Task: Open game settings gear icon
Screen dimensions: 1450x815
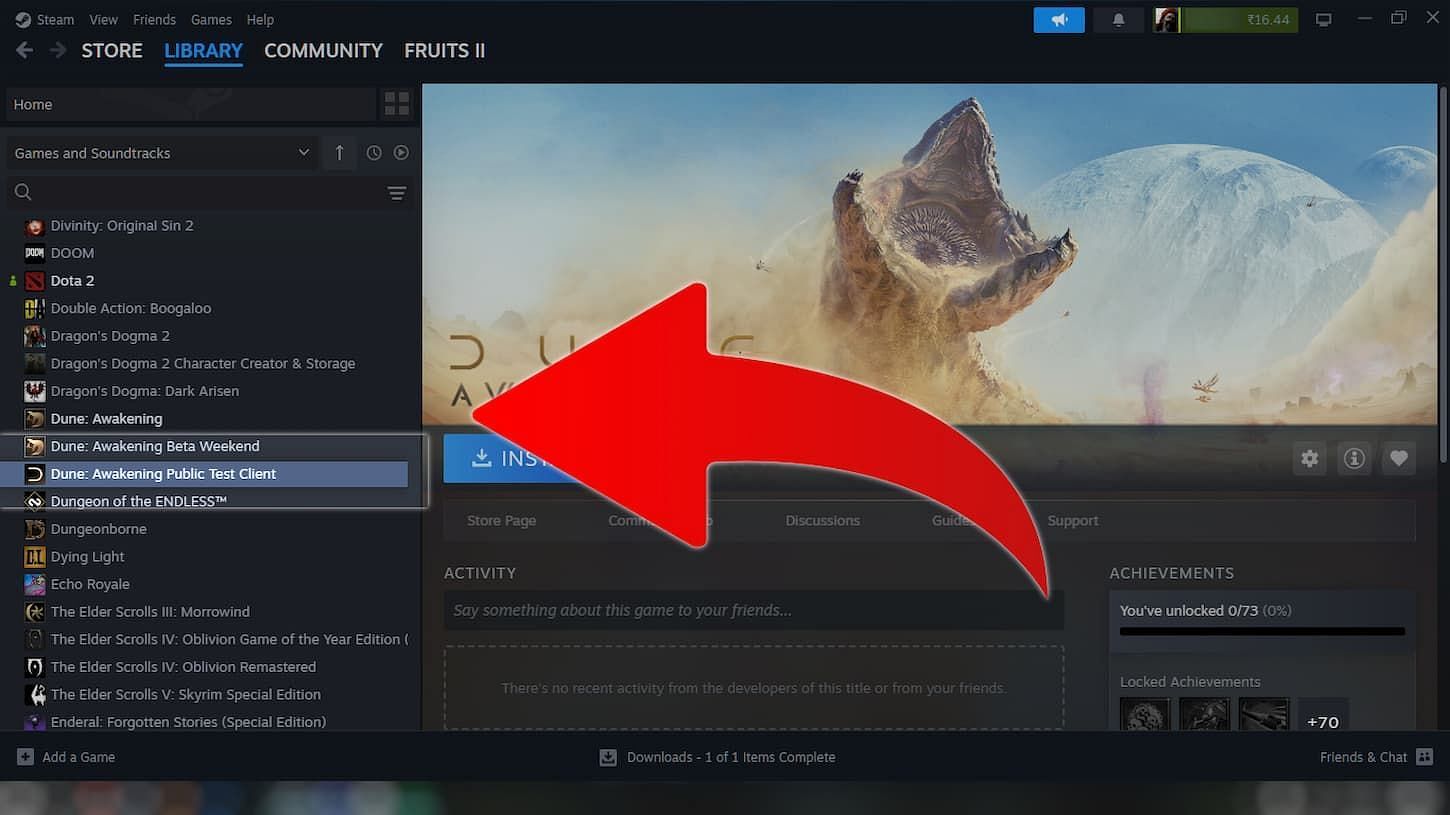Action: click(1310, 459)
